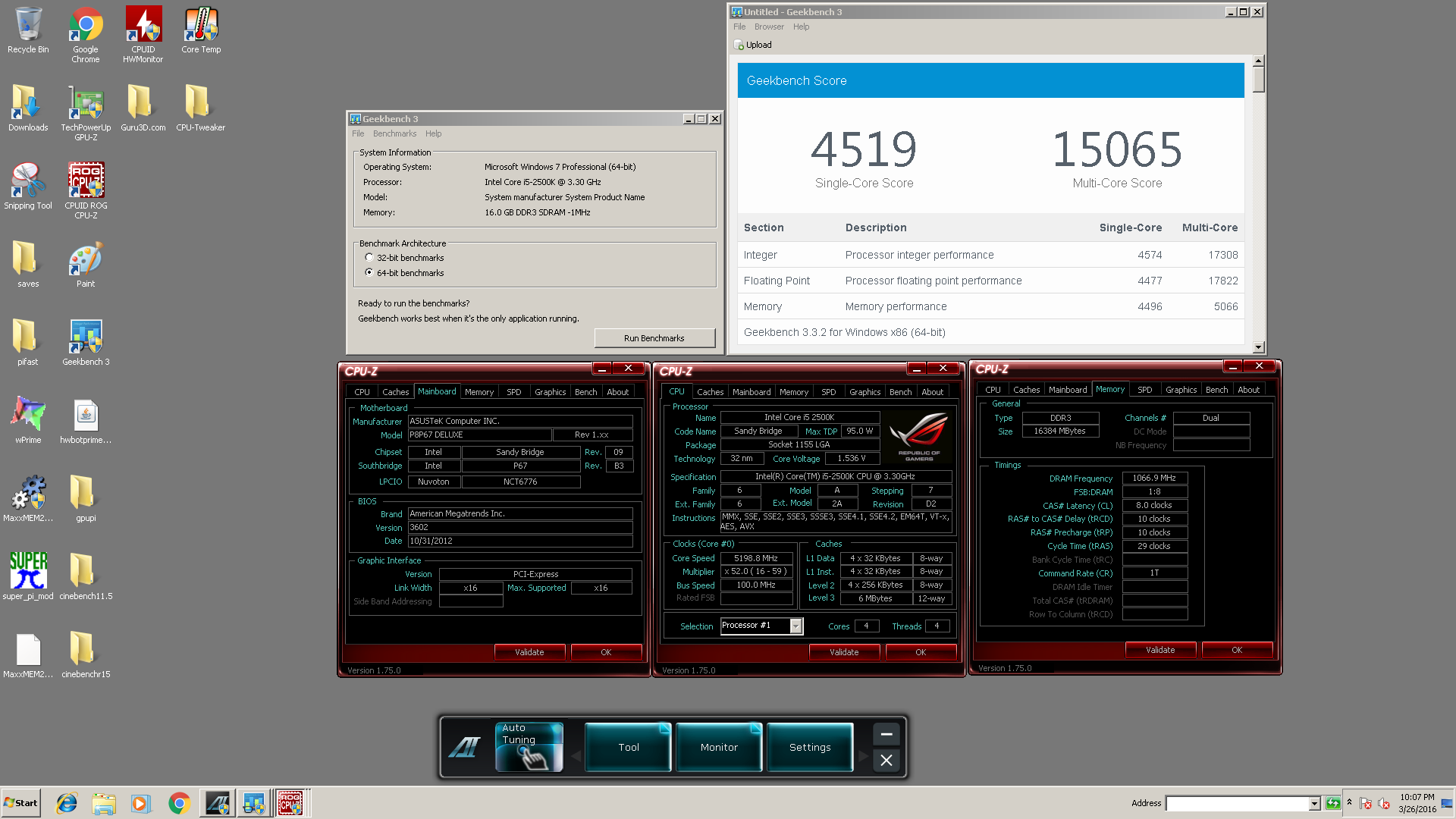The width and height of the screenshot is (1456, 819).
Task: Switch to SPD tab in middle CPU-Z
Action: tap(829, 392)
